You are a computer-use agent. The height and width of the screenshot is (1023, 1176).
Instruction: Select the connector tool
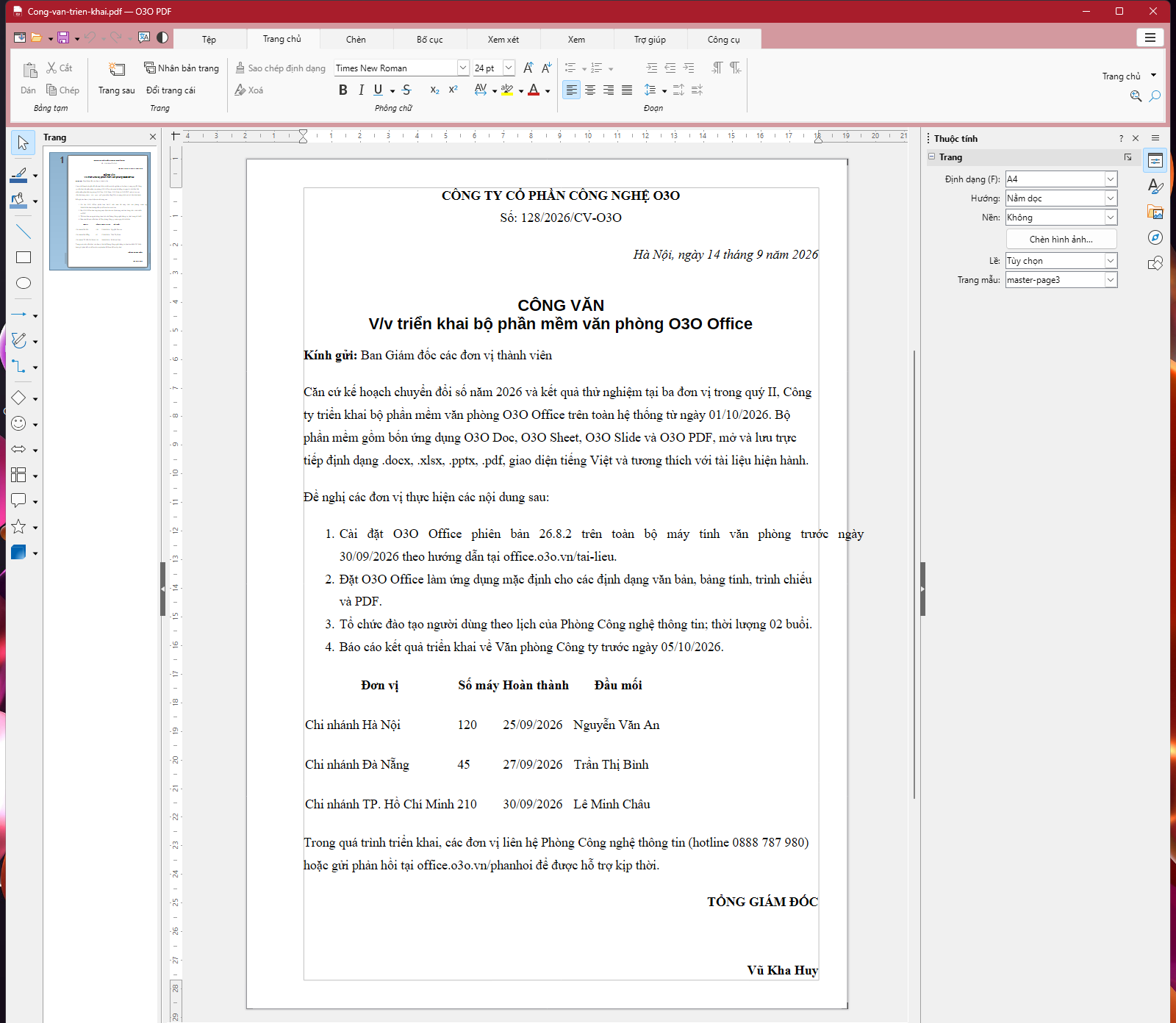pyautogui.click(x=19, y=366)
